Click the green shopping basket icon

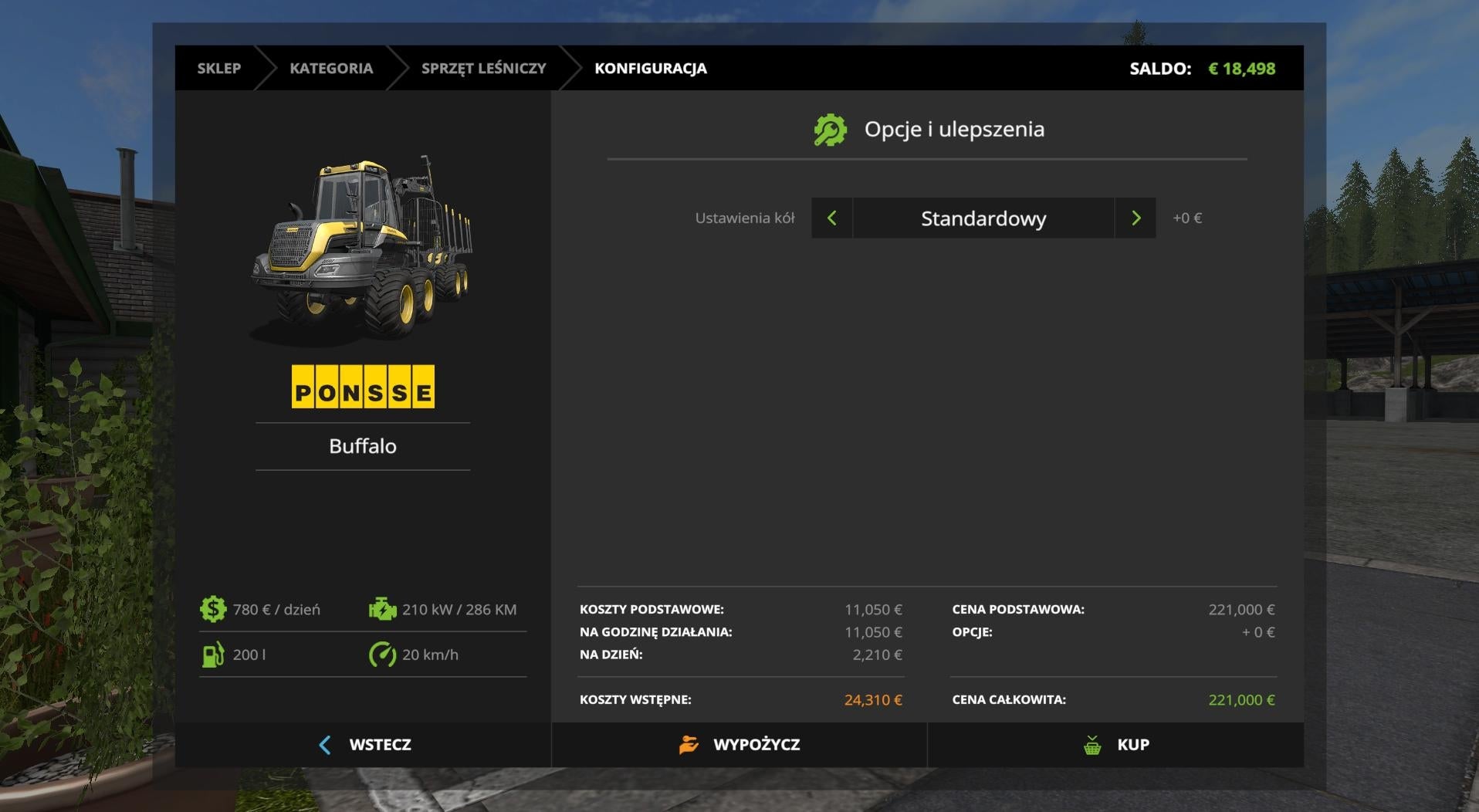click(x=1092, y=745)
